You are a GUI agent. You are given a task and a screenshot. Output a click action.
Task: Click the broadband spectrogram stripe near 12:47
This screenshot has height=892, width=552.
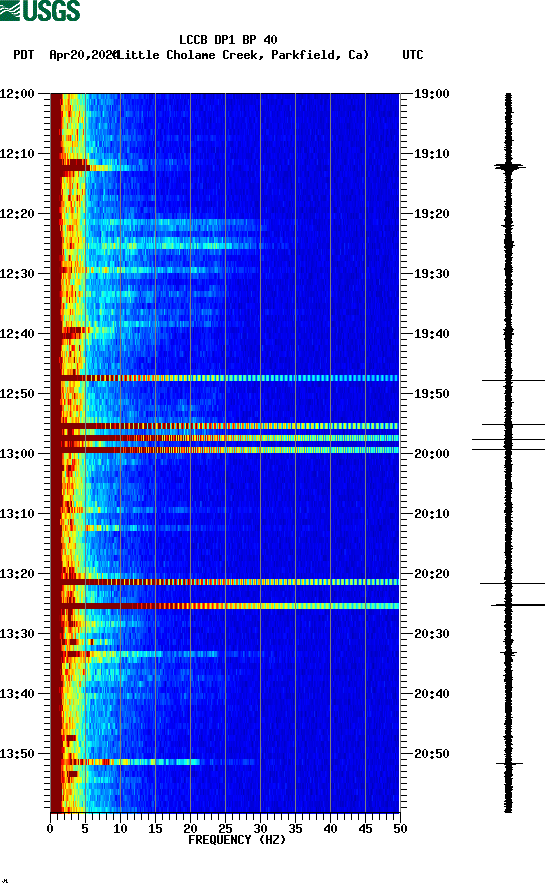(225, 378)
